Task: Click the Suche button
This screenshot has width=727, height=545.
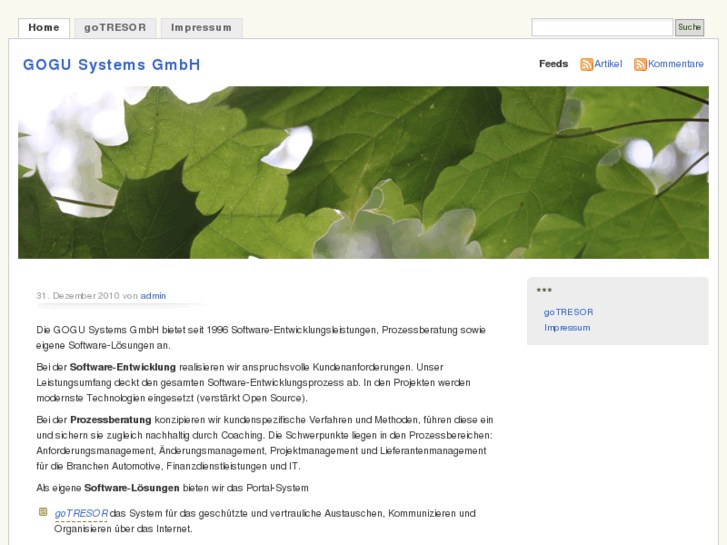Action: click(x=689, y=27)
